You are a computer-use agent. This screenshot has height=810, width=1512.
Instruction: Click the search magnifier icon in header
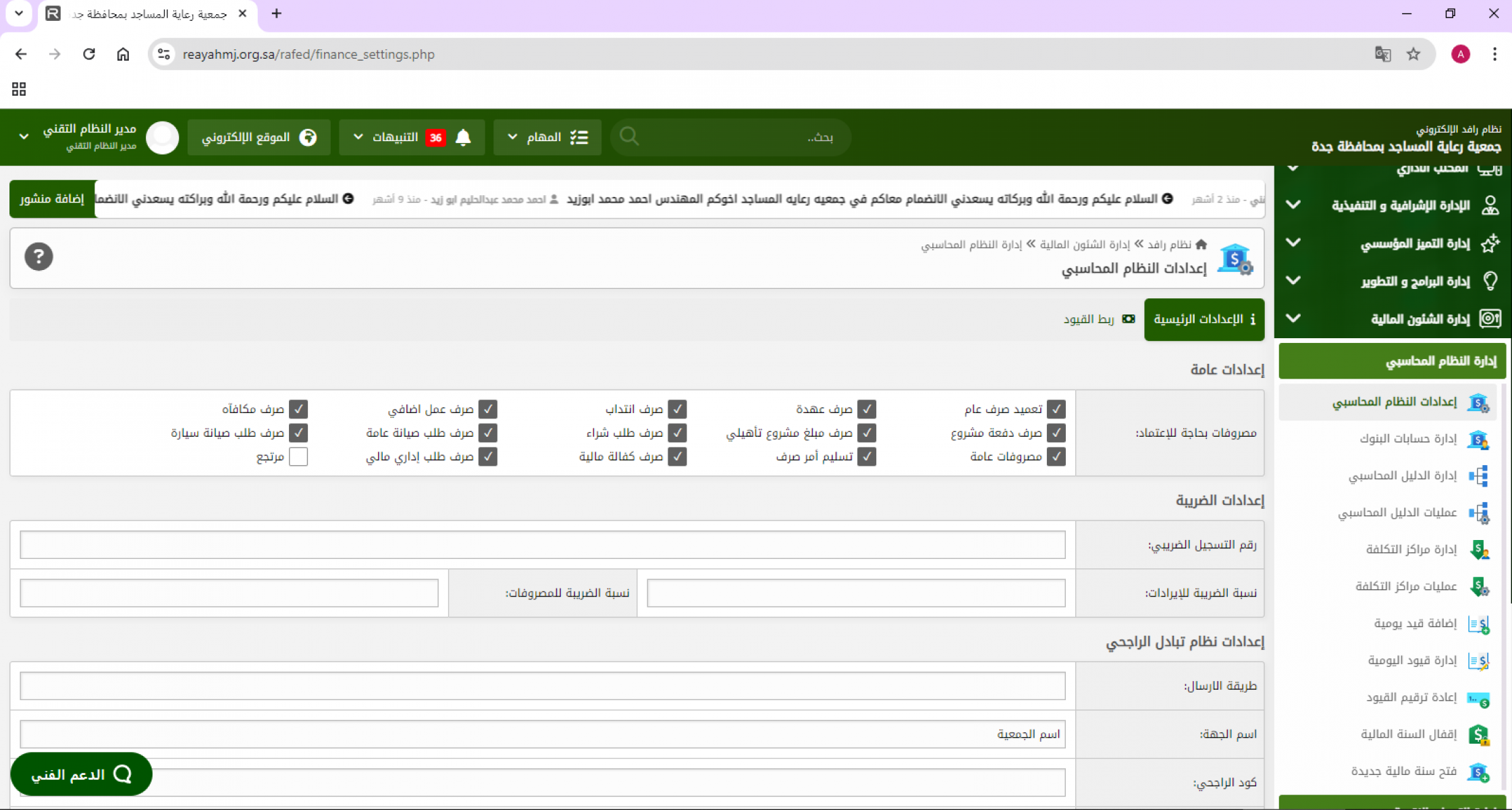(x=629, y=137)
